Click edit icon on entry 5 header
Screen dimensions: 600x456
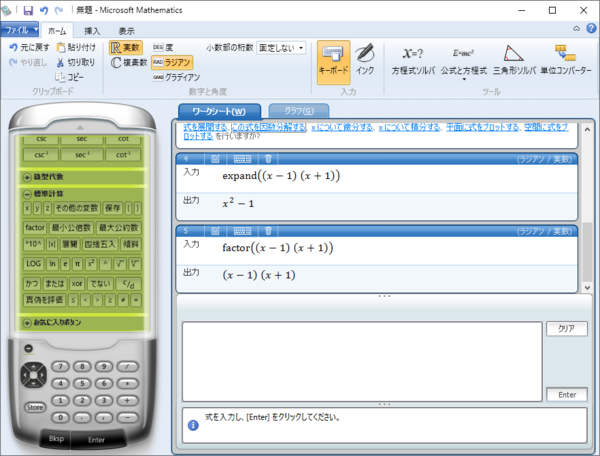pyautogui.click(x=215, y=231)
